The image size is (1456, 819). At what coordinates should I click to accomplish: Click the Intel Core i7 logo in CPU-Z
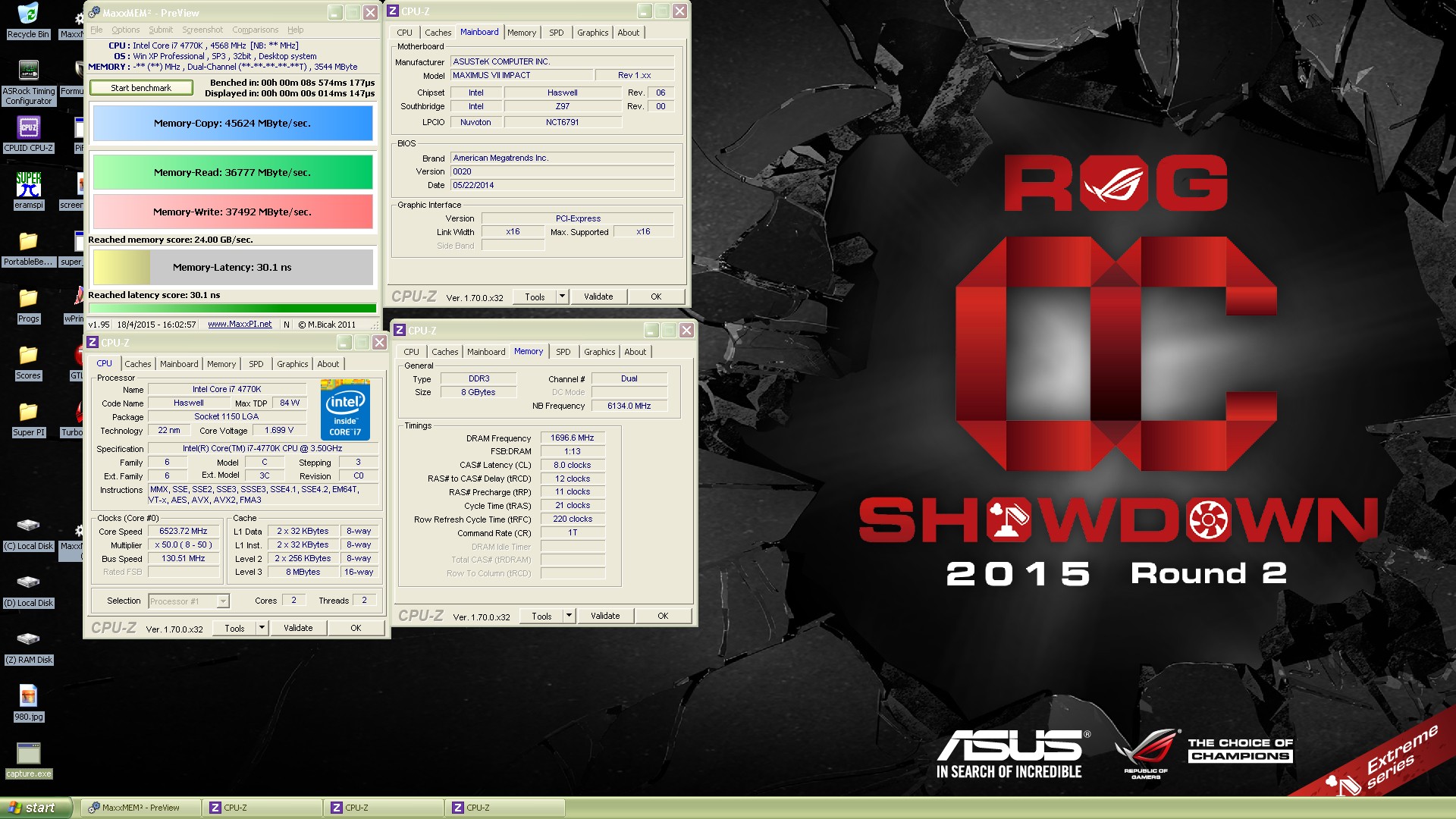coord(345,409)
